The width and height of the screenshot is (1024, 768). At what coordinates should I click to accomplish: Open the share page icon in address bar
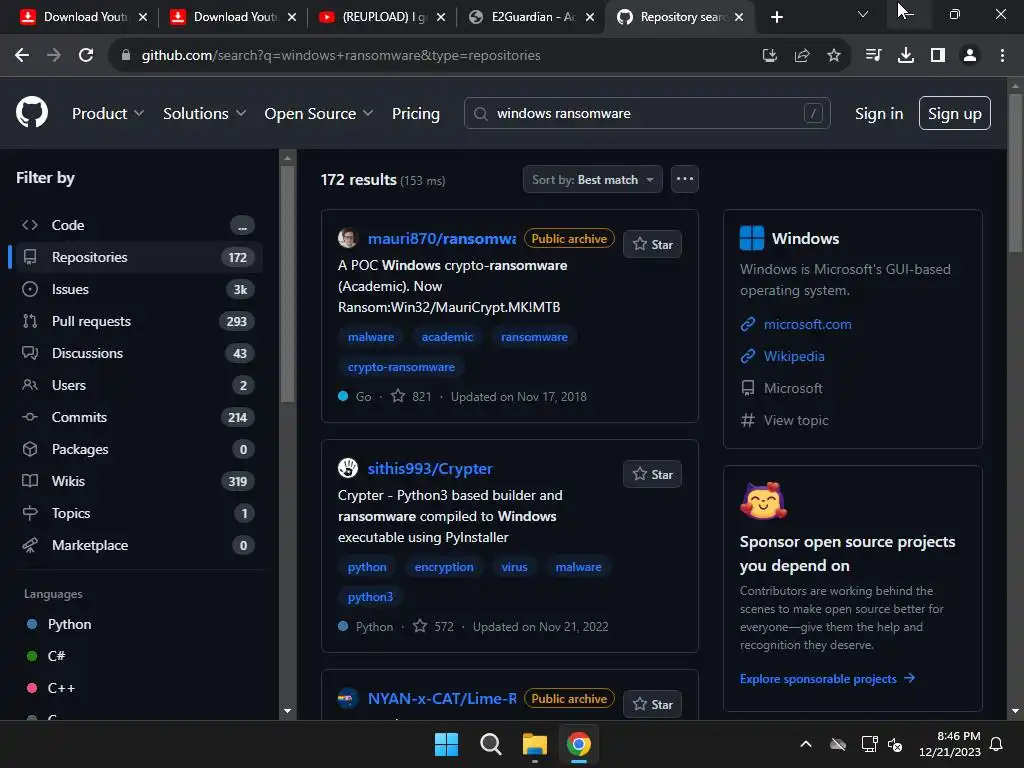pyautogui.click(x=802, y=56)
